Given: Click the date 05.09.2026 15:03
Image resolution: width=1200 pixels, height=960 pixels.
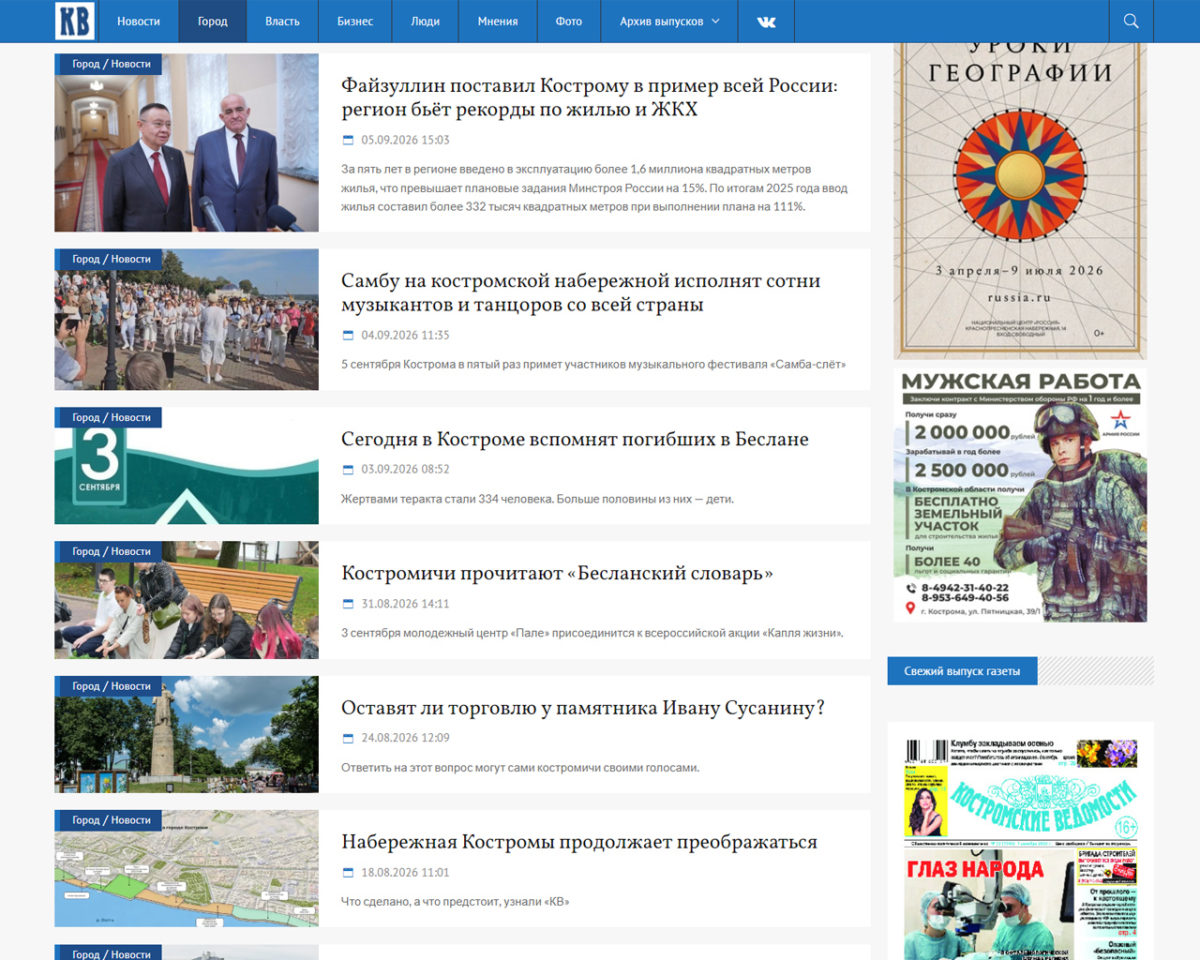Looking at the screenshot, I should tap(405, 140).
